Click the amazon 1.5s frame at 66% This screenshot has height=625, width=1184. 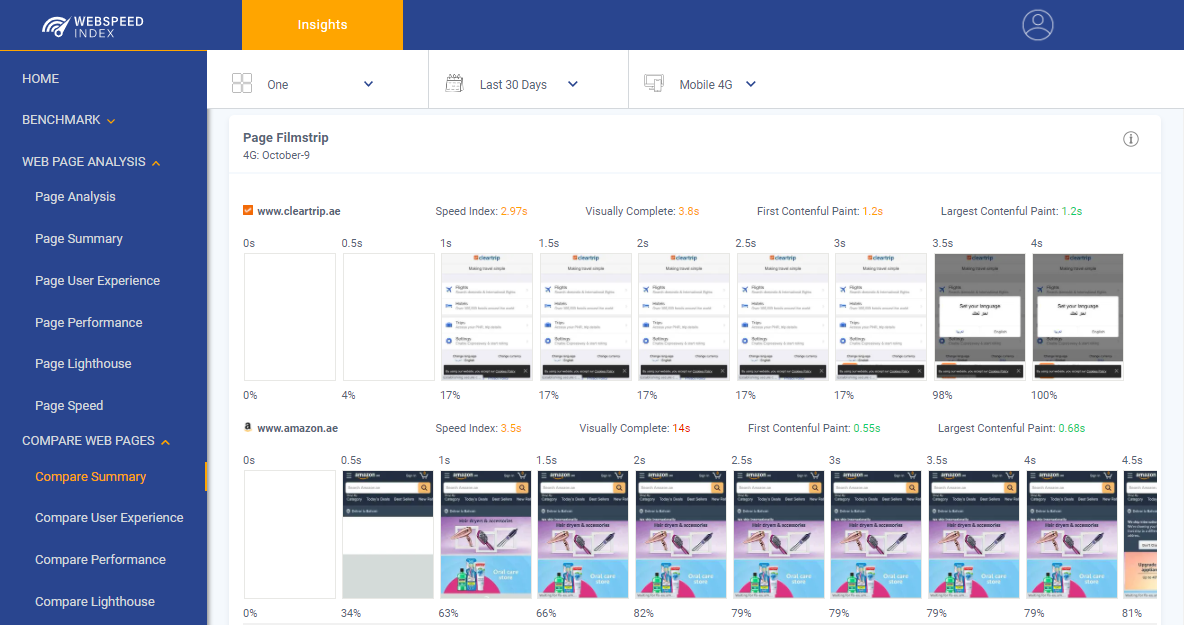pos(583,534)
